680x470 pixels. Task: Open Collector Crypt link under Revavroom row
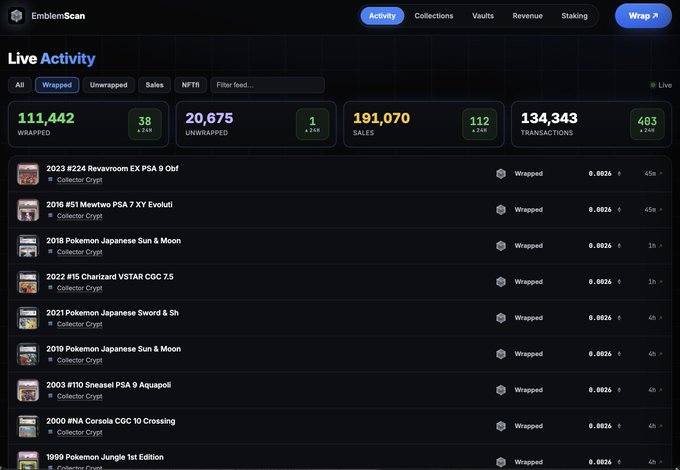(80, 180)
